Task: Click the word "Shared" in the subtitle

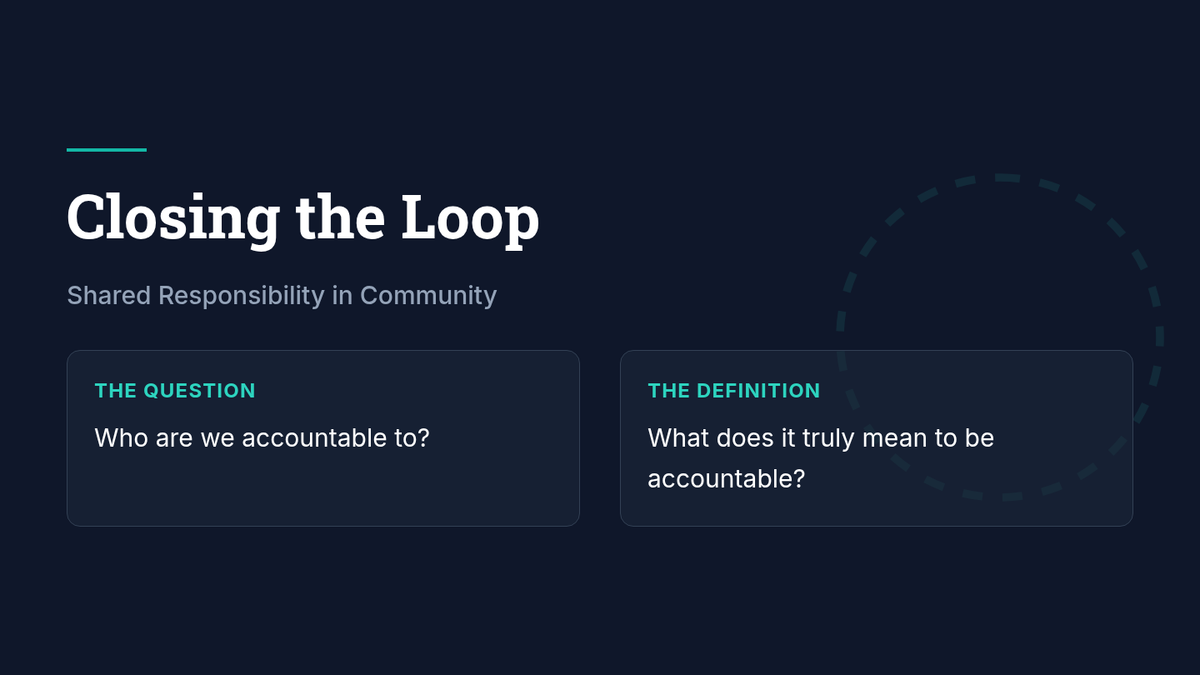Action: pos(109,296)
